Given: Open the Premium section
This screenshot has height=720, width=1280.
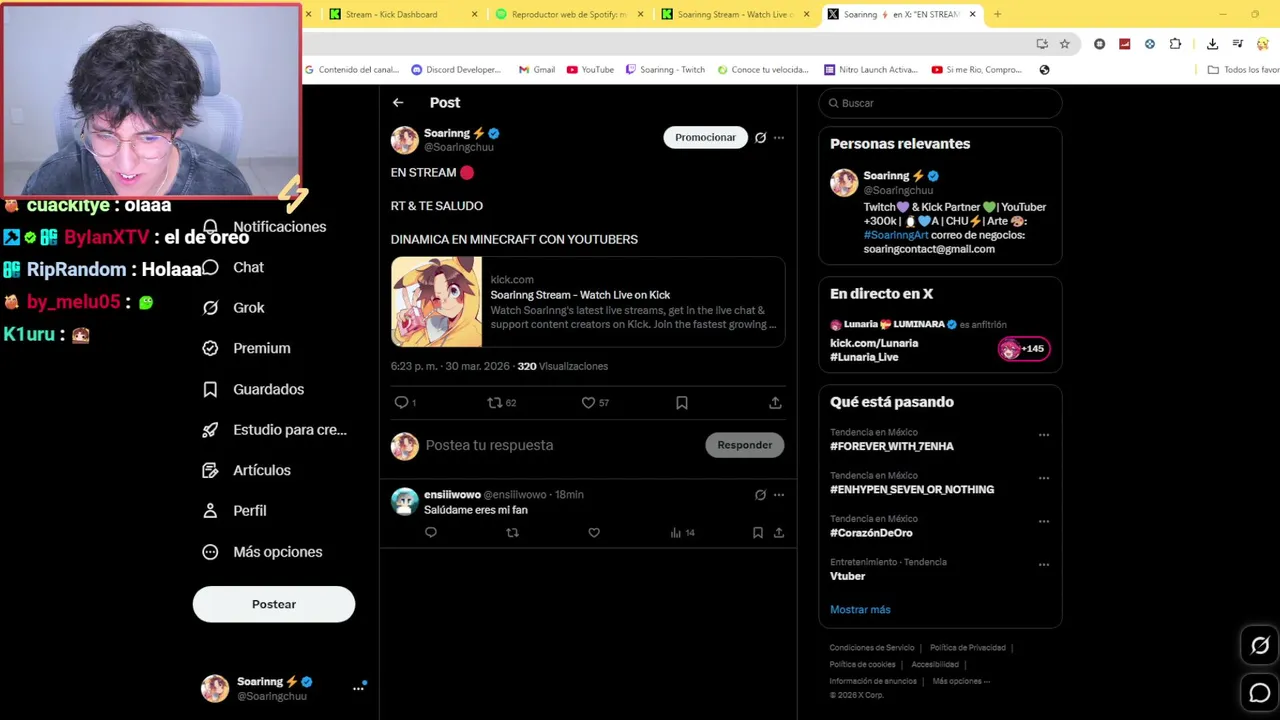Looking at the screenshot, I should click(246, 348).
